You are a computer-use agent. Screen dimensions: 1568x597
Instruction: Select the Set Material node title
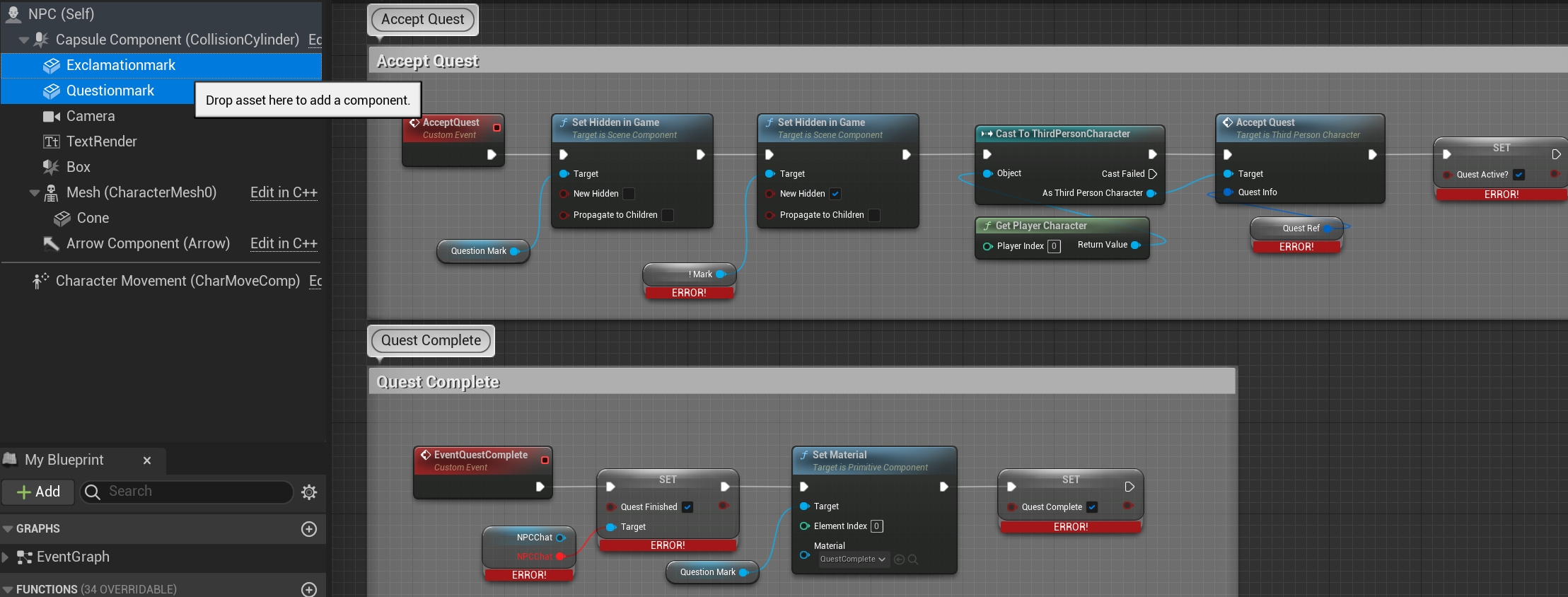click(840, 455)
